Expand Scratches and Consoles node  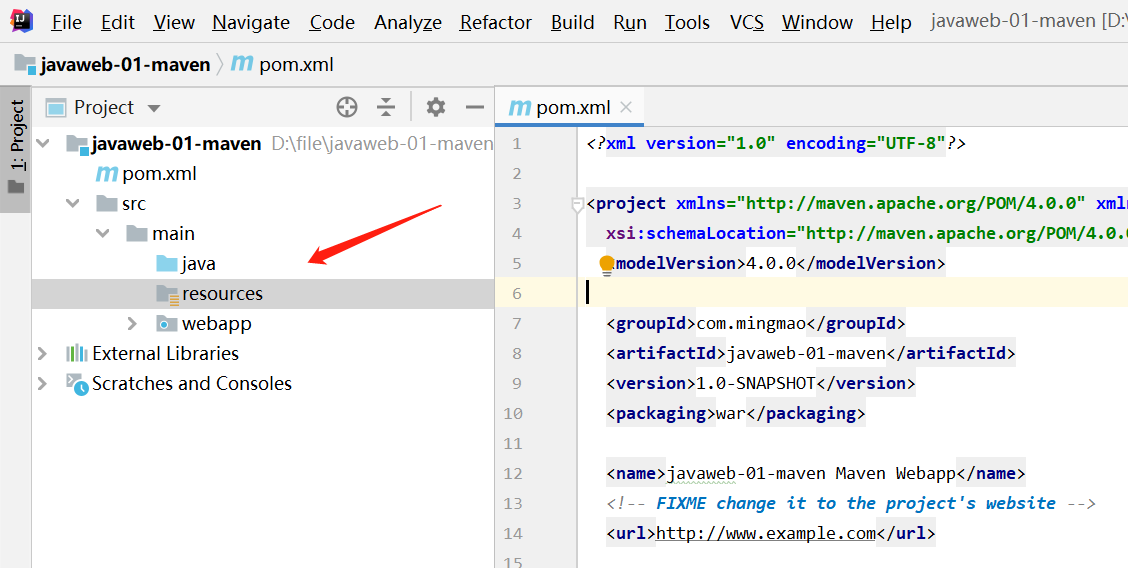tap(42, 384)
